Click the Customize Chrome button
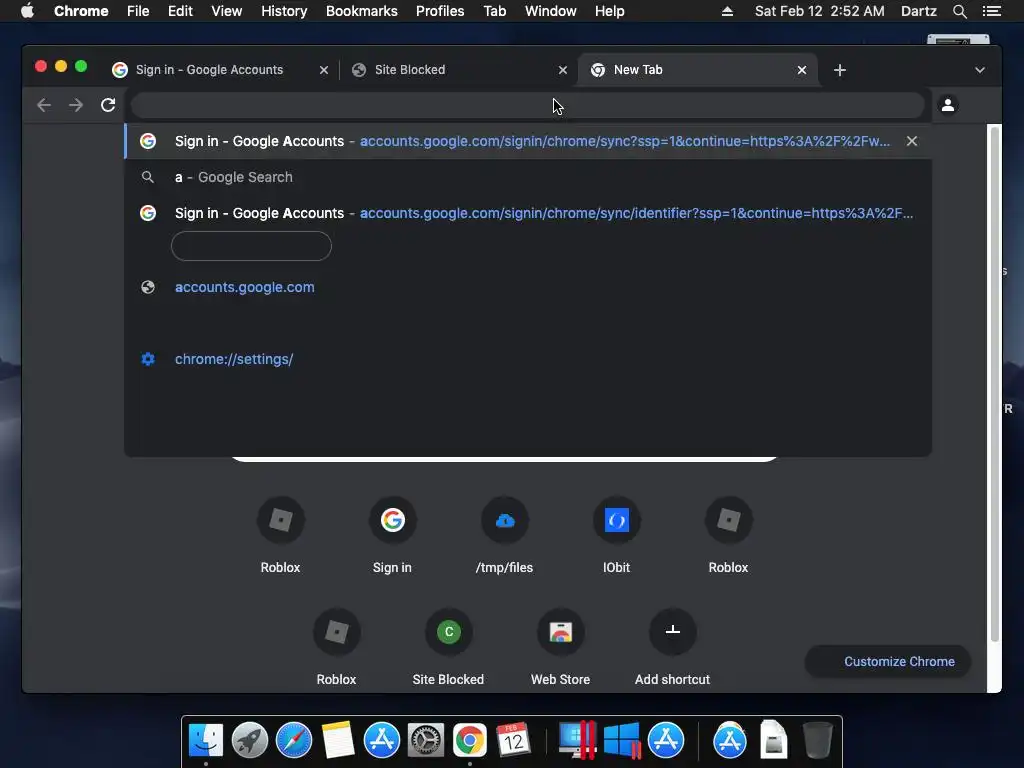Viewport: 1024px width, 768px height. (888, 662)
